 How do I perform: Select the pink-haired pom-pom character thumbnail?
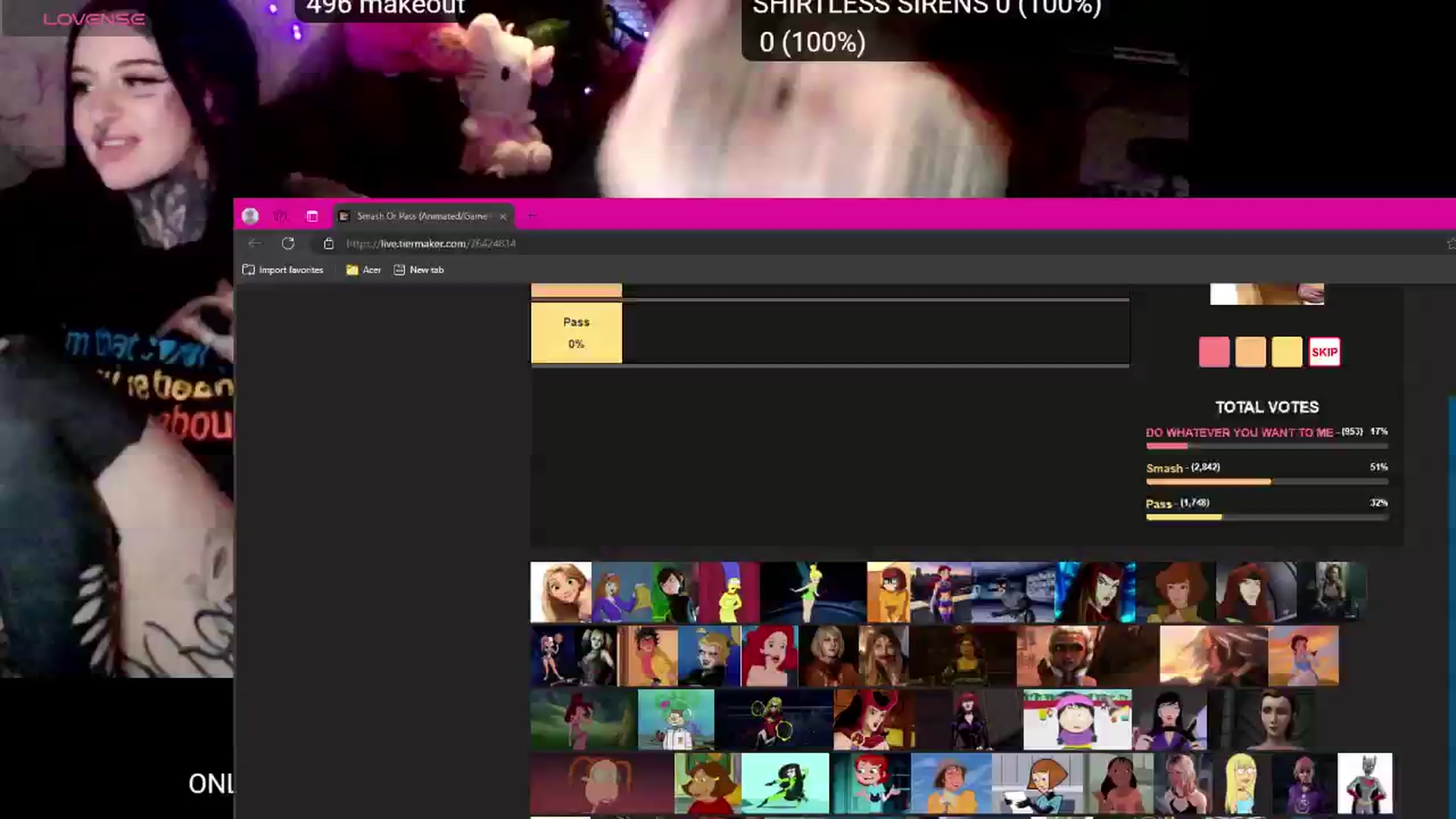click(551, 656)
